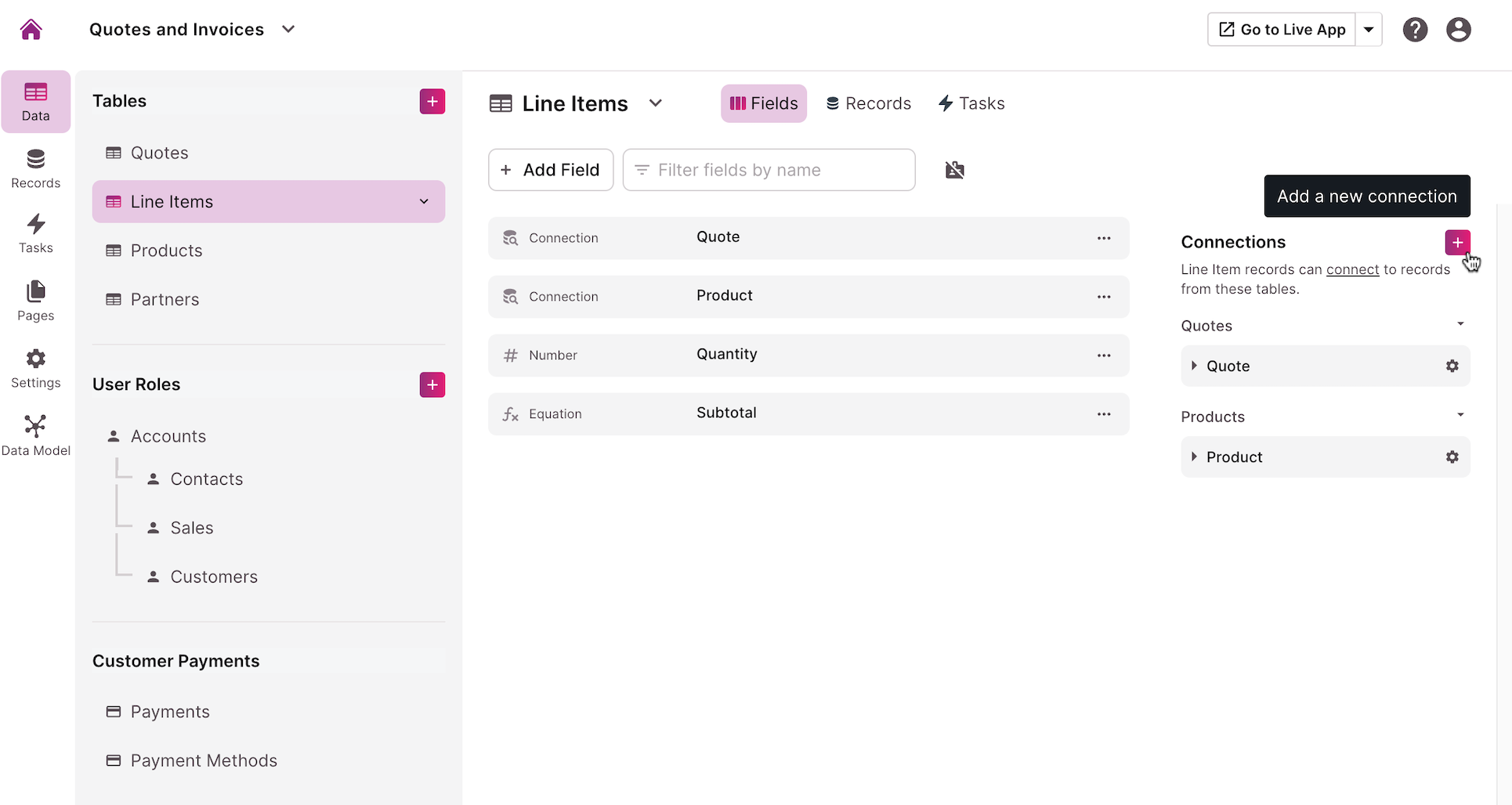The width and height of the screenshot is (1512, 805).
Task: Open the Pages section in the sidebar
Action: [x=35, y=300]
